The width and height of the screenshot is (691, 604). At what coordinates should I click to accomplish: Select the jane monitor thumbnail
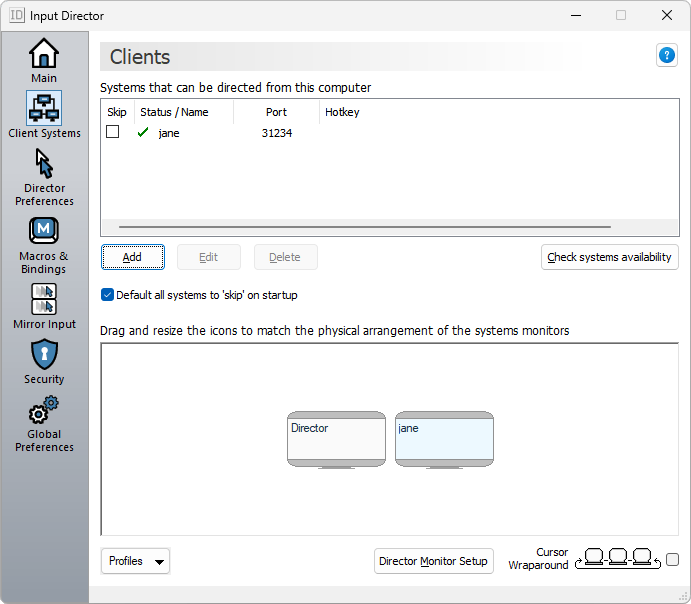pos(444,438)
